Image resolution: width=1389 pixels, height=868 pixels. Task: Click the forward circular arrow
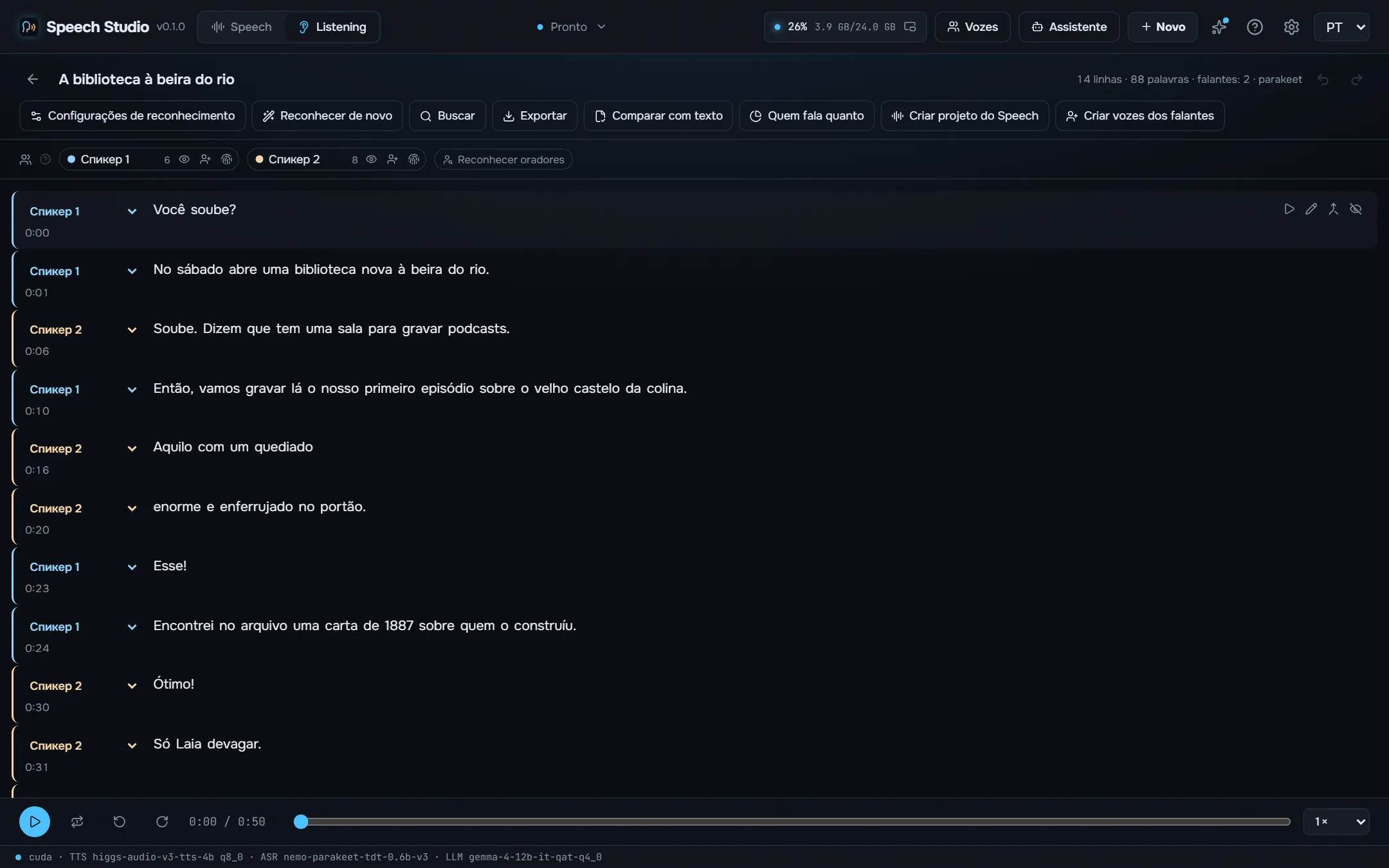(162, 822)
